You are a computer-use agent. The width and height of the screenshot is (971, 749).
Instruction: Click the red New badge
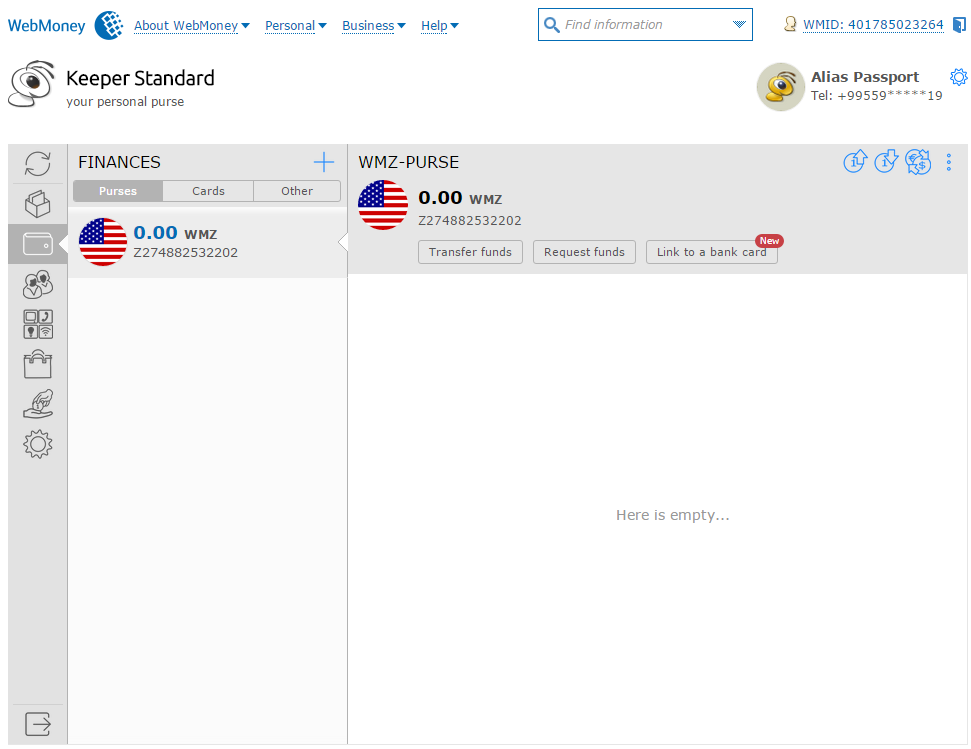pos(769,241)
